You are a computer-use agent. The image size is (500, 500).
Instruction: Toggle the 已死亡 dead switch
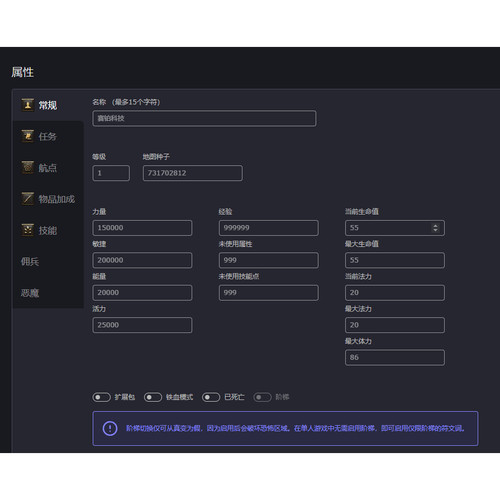(211, 397)
